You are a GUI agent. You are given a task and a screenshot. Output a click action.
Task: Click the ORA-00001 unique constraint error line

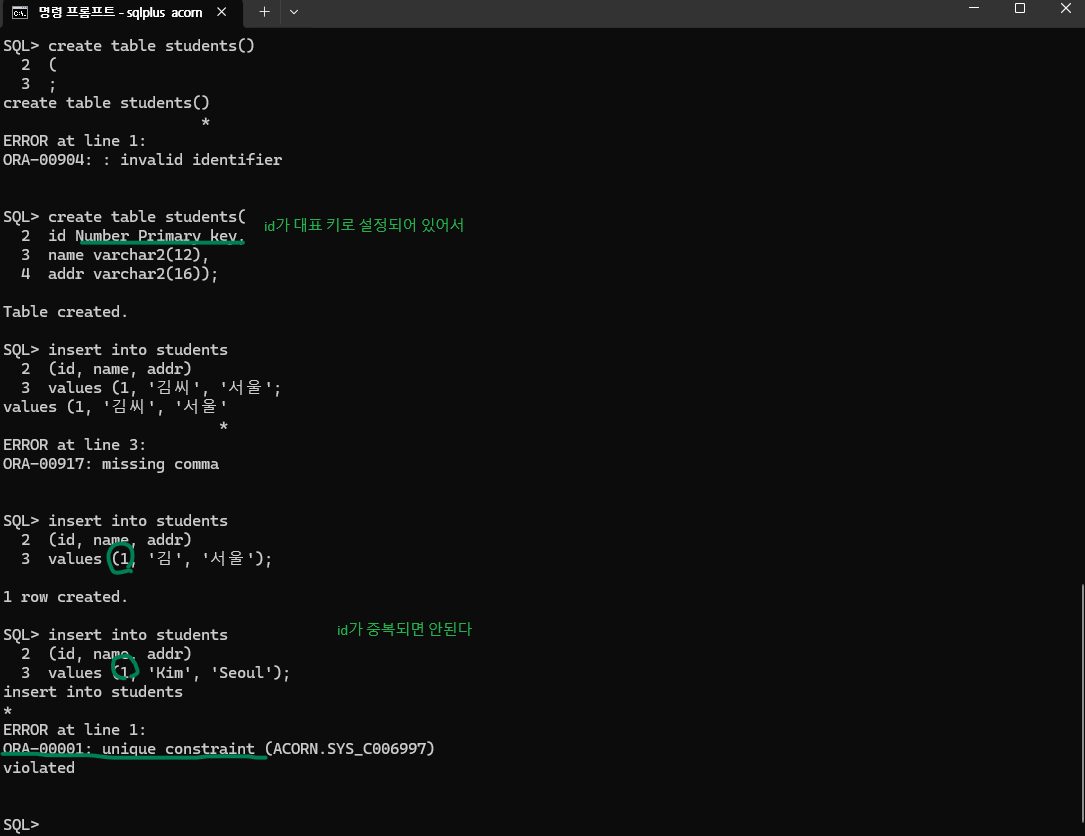[219, 749]
